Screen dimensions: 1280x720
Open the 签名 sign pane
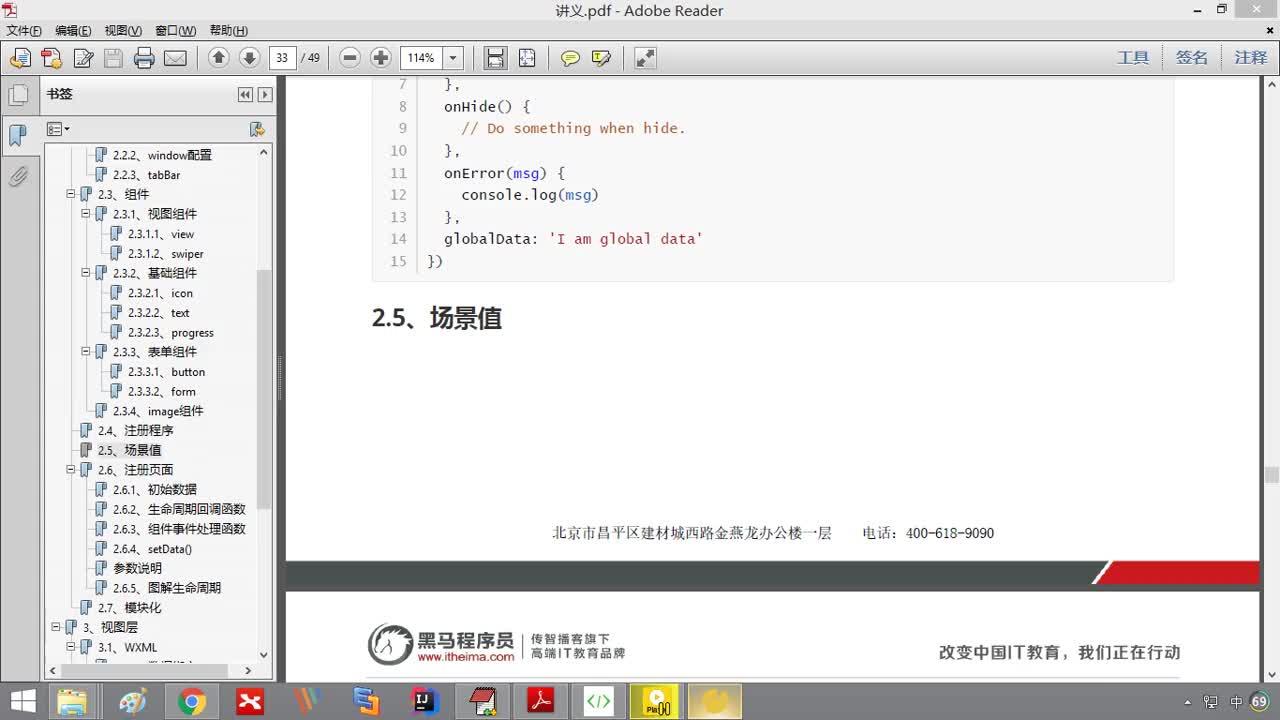coord(1192,58)
